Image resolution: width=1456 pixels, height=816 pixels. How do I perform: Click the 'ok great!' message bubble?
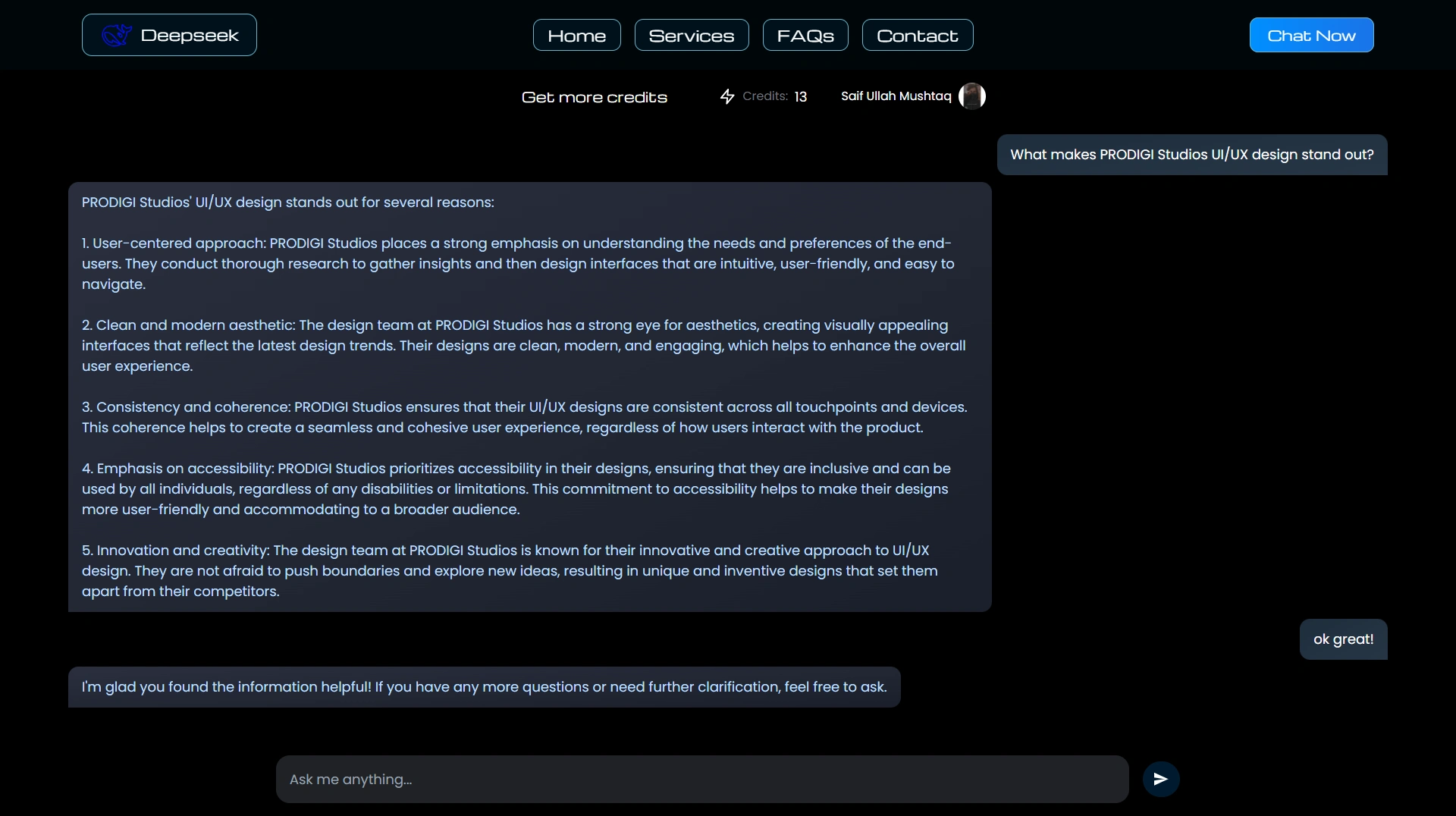1344,639
